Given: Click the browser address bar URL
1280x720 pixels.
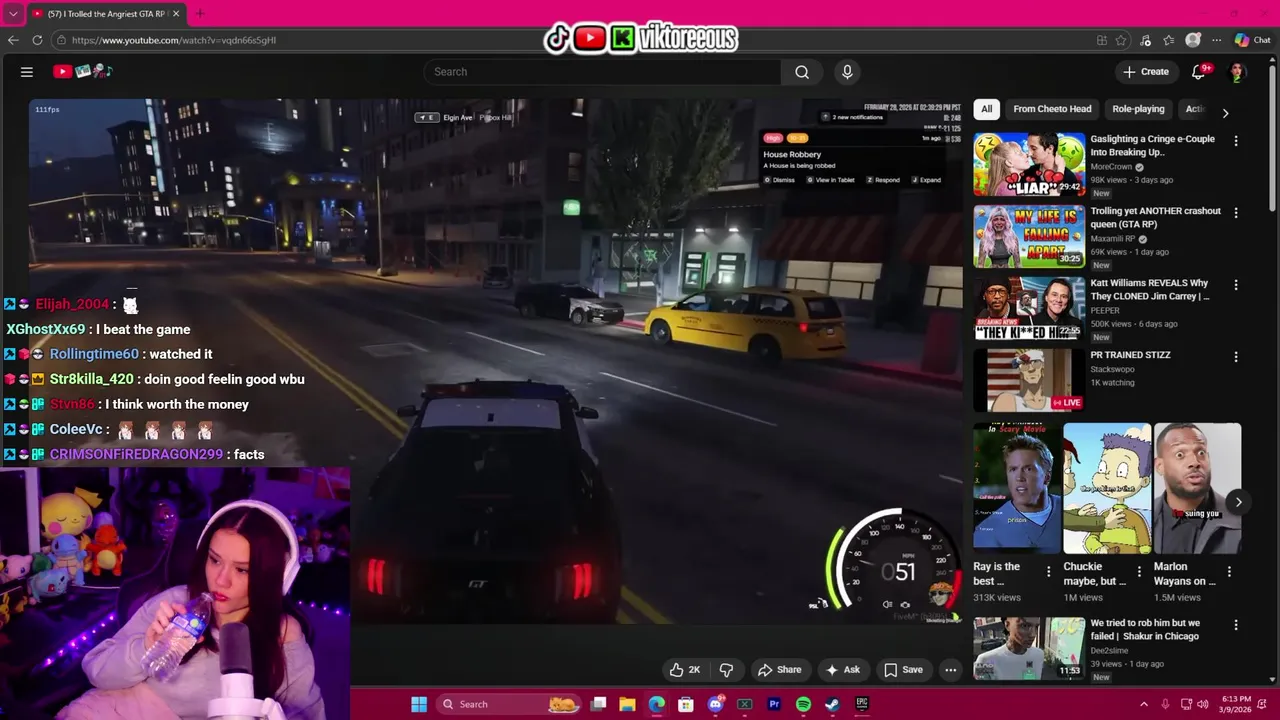Looking at the screenshot, I should pos(173,40).
